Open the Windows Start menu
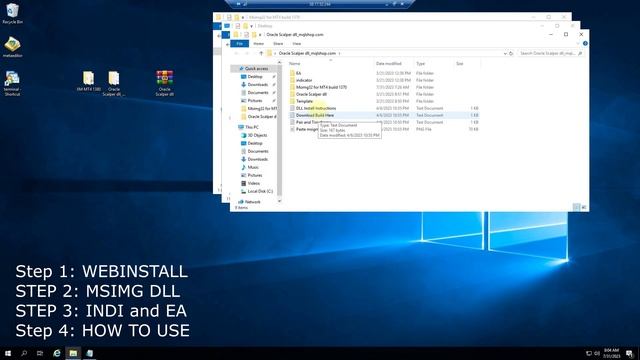The height and width of the screenshot is (360, 640). coord(8,353)
